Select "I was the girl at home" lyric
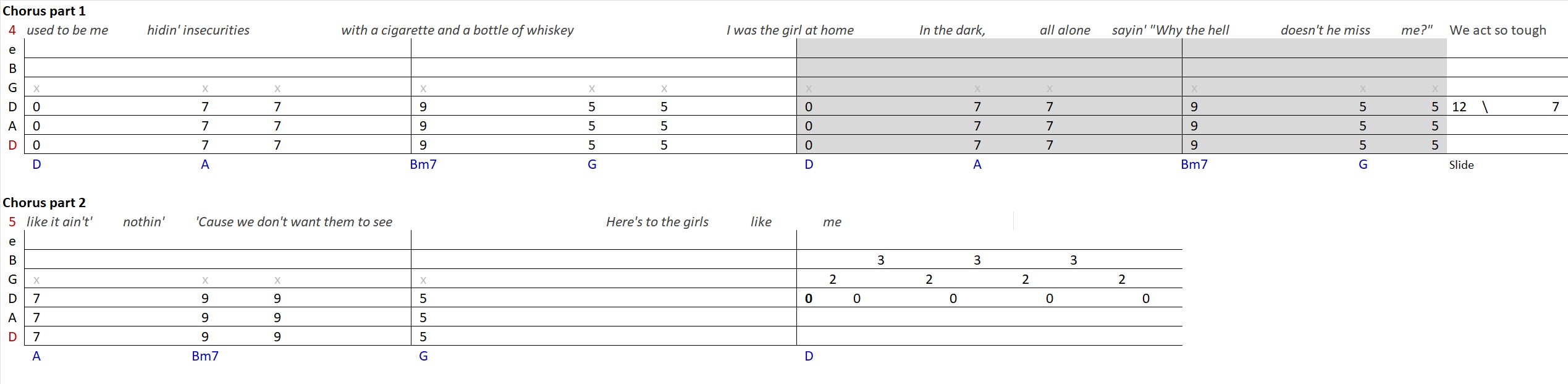This screenshot has height=384, width=1568. point(790,30)
